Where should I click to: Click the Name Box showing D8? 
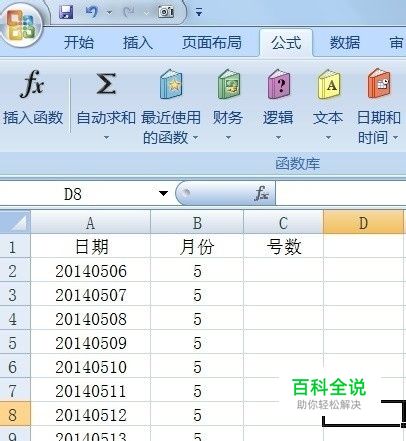coord(73,194)
